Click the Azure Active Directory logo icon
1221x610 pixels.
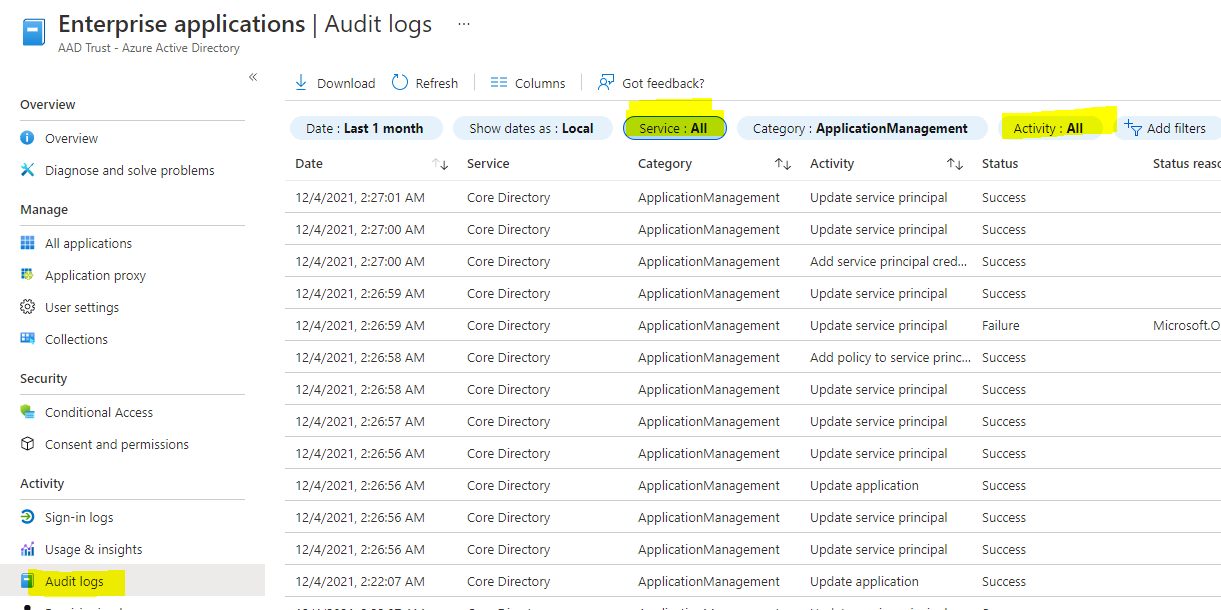pos(33,31)
